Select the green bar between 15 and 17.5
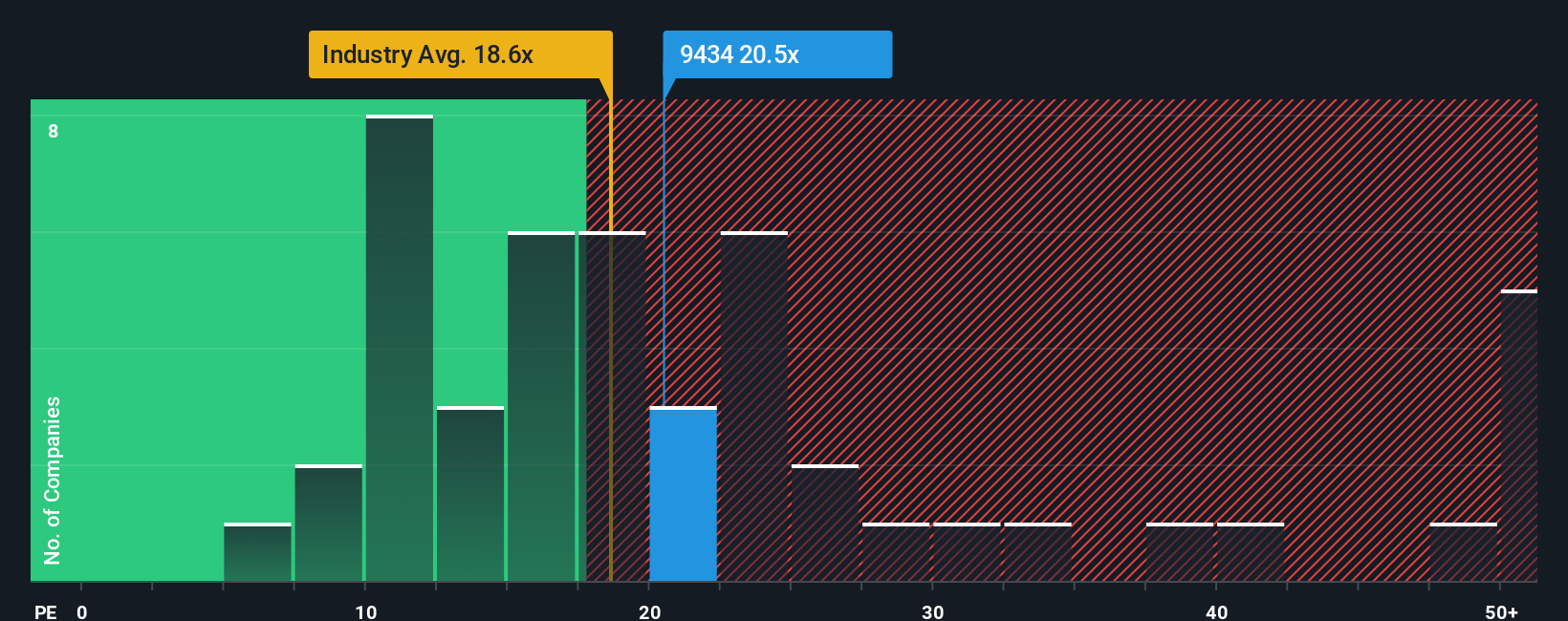 click(x=541, y=406)
